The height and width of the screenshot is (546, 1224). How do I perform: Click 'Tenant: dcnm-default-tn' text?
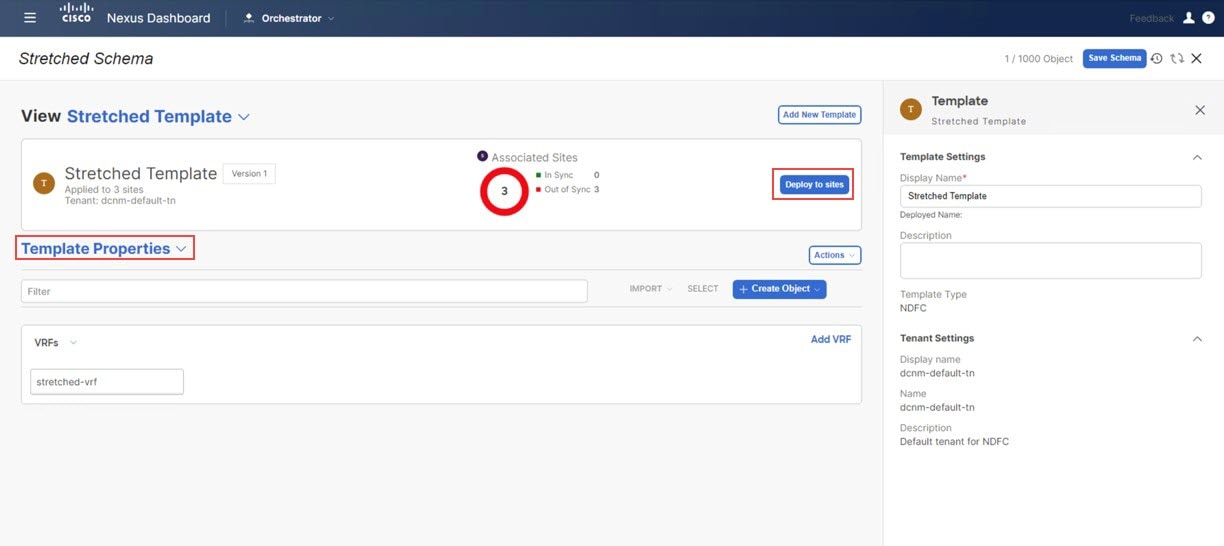(x=118, y=201)
